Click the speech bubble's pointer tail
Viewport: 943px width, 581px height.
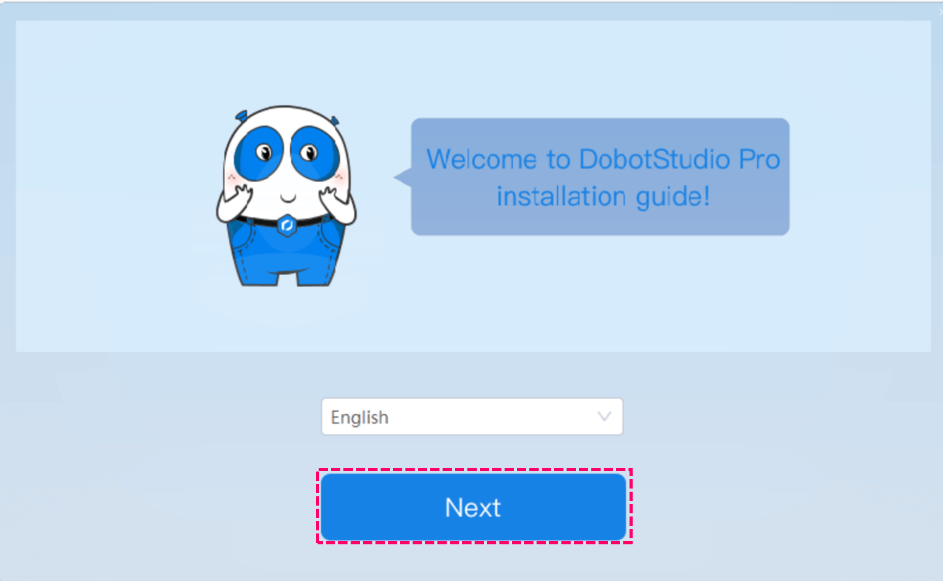402,177
